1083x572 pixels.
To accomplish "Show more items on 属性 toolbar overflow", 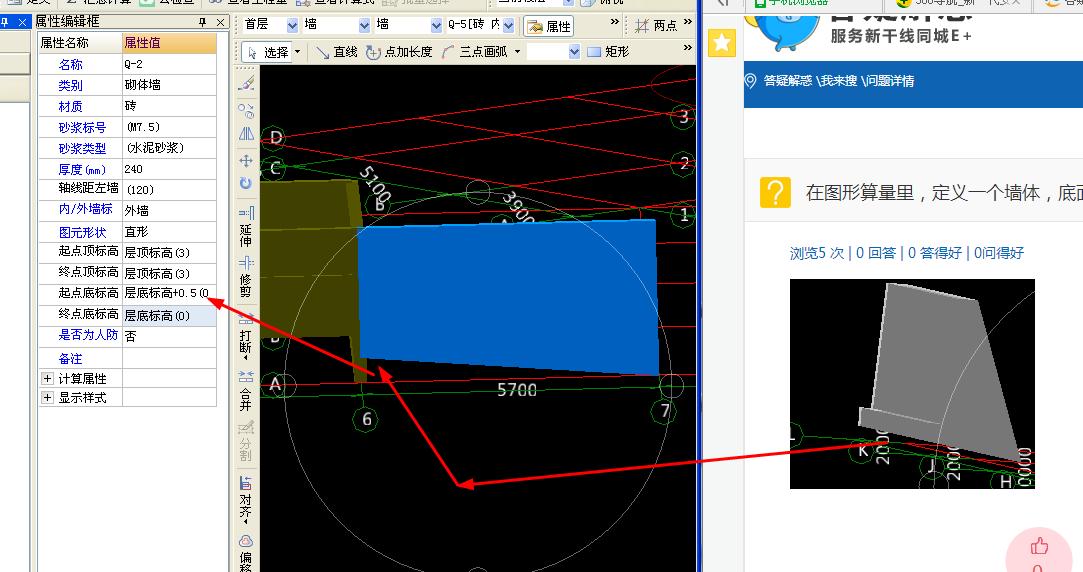I will click(x=615, y=23).
